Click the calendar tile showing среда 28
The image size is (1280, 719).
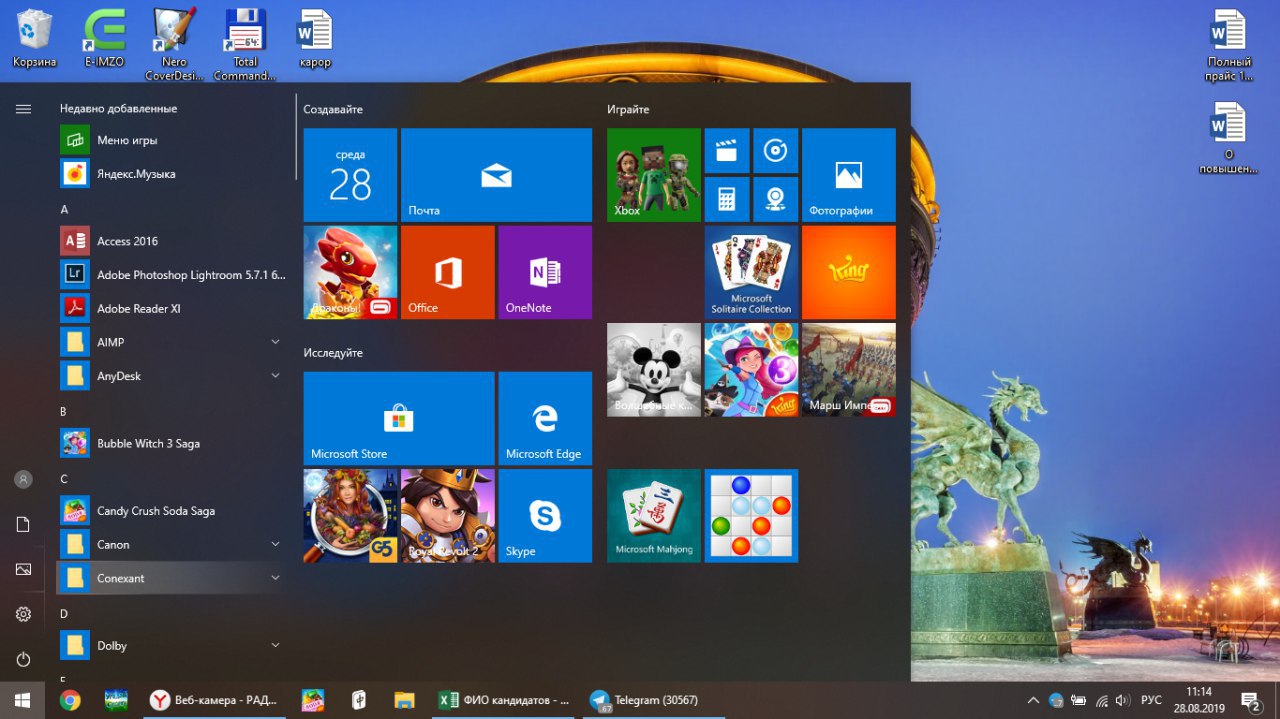coord(350,175)
